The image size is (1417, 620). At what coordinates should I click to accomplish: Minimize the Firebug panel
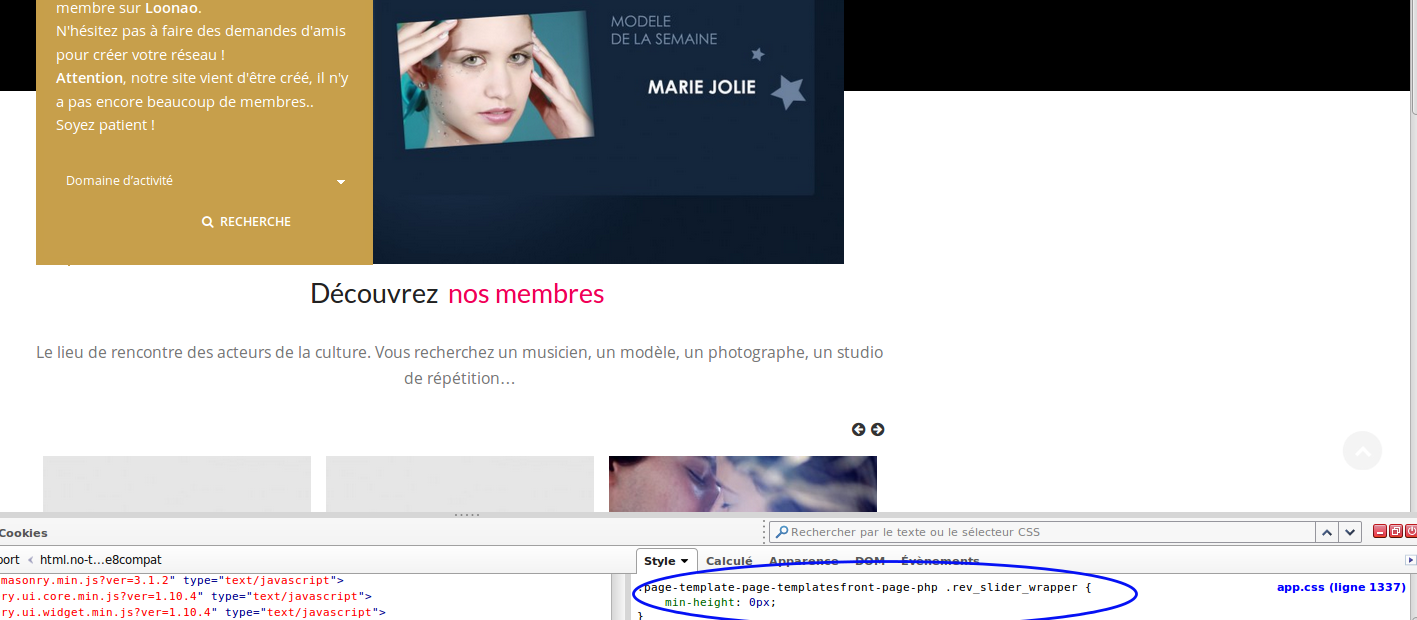1381,532
